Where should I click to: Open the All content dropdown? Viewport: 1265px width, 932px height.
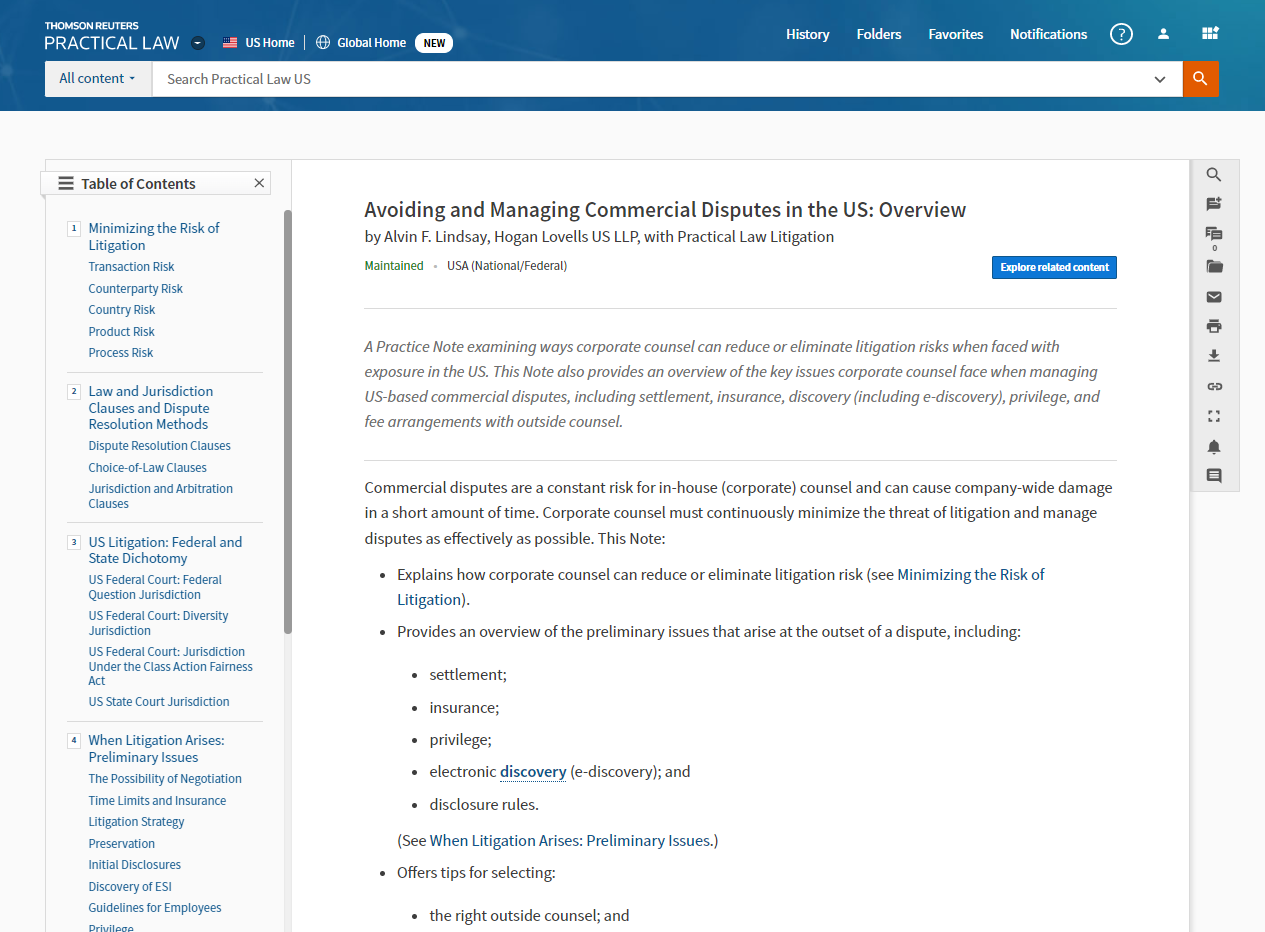(x=97, y=79)
